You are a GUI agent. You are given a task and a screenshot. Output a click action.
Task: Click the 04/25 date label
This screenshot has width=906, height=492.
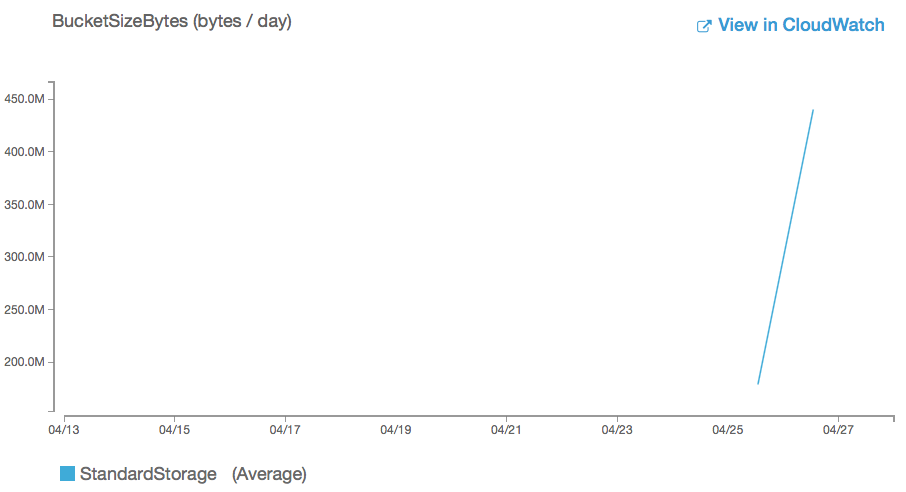727,430
